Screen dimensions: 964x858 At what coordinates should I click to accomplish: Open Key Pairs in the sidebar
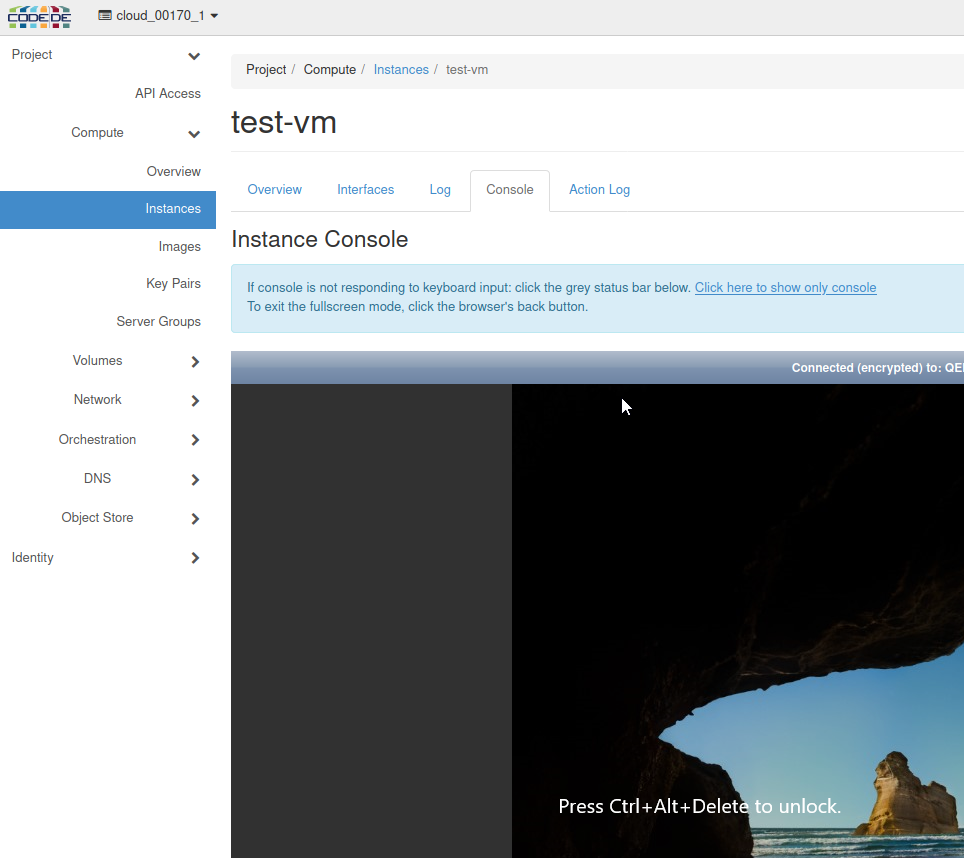pyautogui.click(x=173, y=283)
